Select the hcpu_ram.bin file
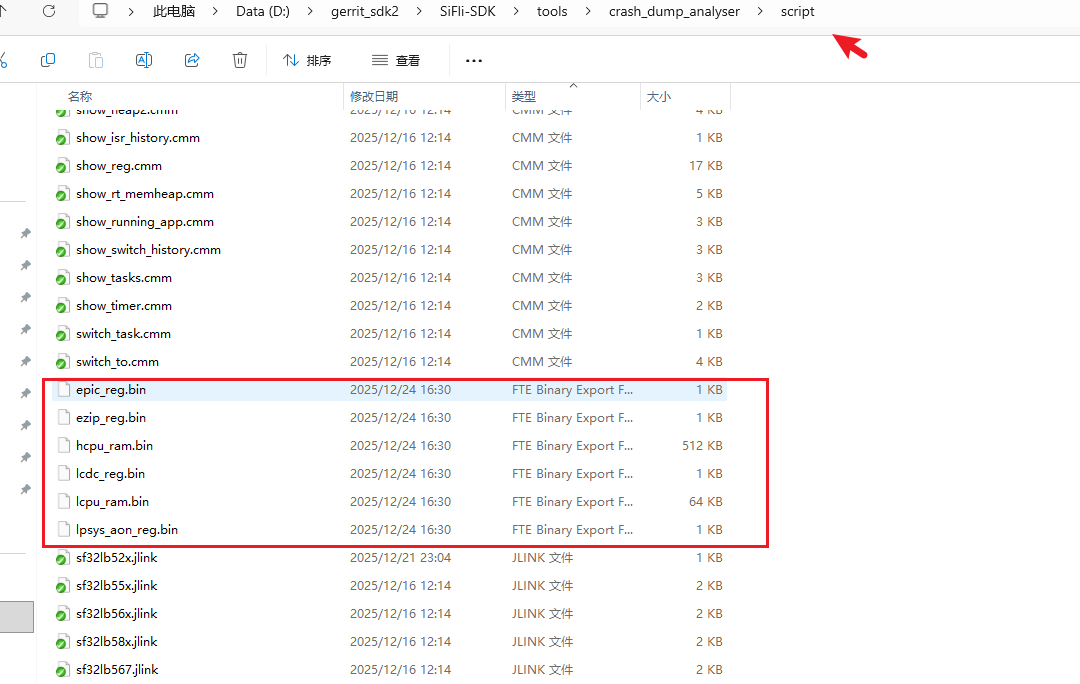This screenshot has width=1080, height=684. [x=114, y=445]
